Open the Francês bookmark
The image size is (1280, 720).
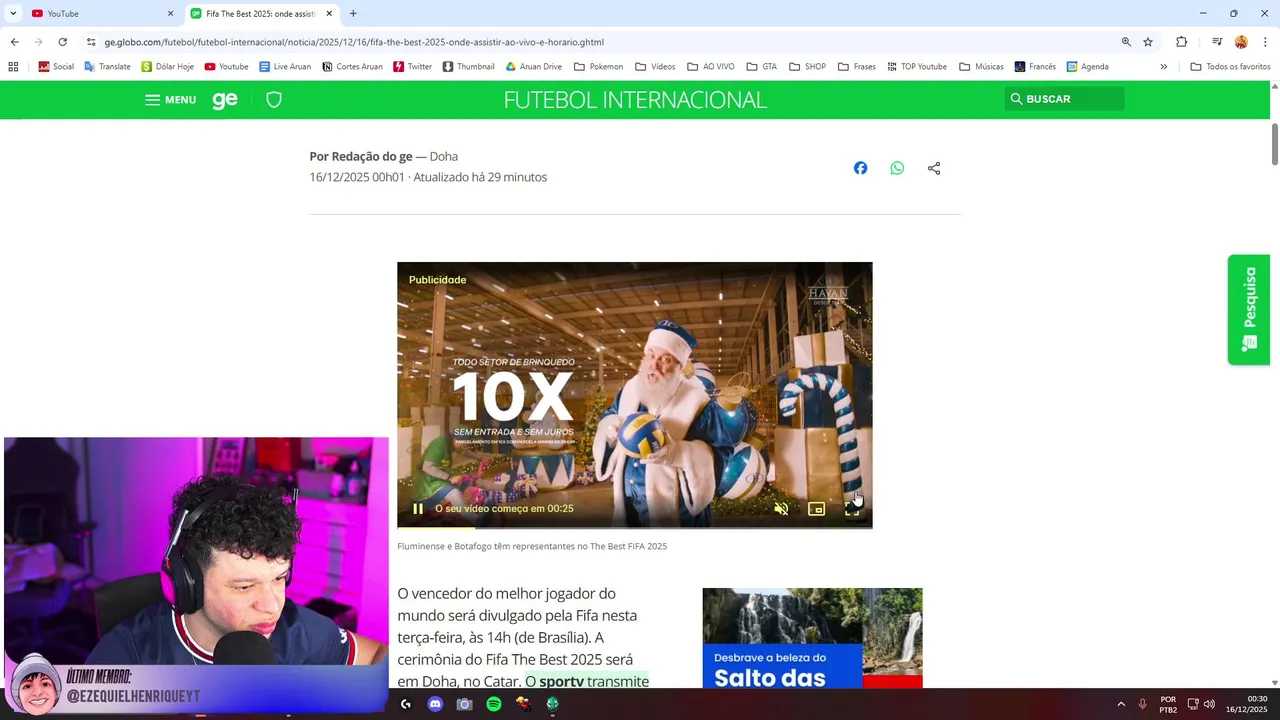(1035, 67)
